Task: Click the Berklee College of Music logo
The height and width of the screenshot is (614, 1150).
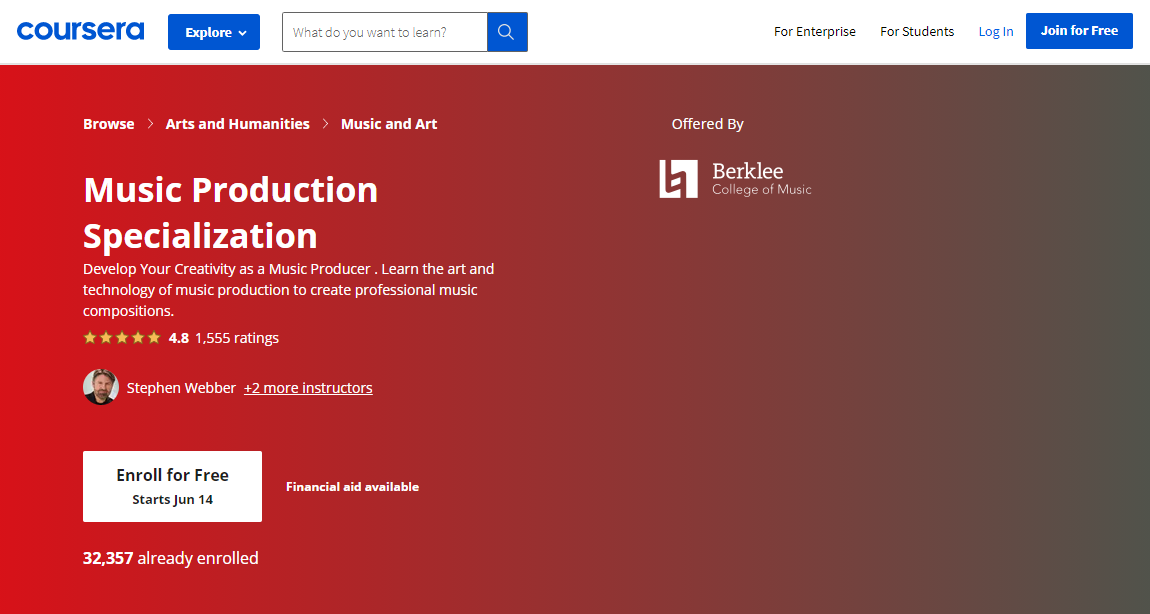Action: (735, 179)
